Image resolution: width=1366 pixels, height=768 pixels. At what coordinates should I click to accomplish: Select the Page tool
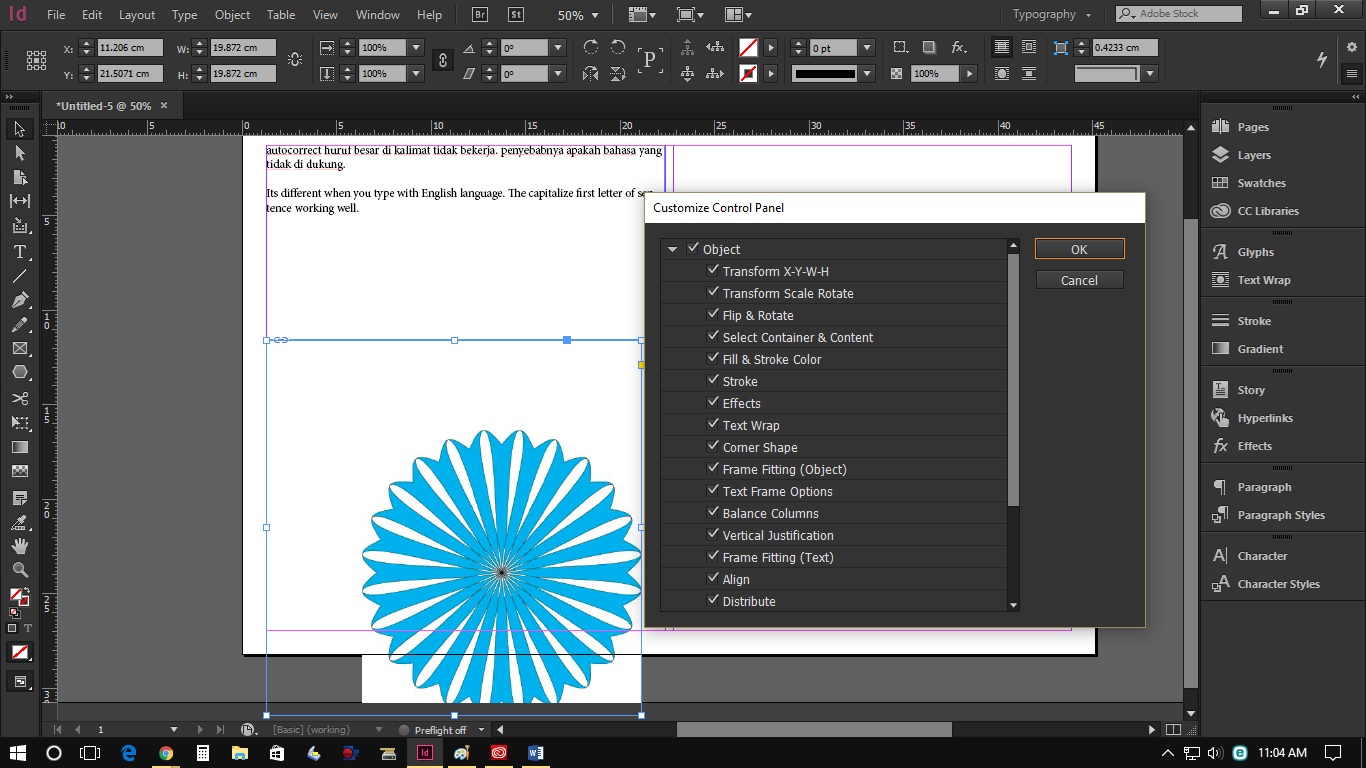(20, 177)
